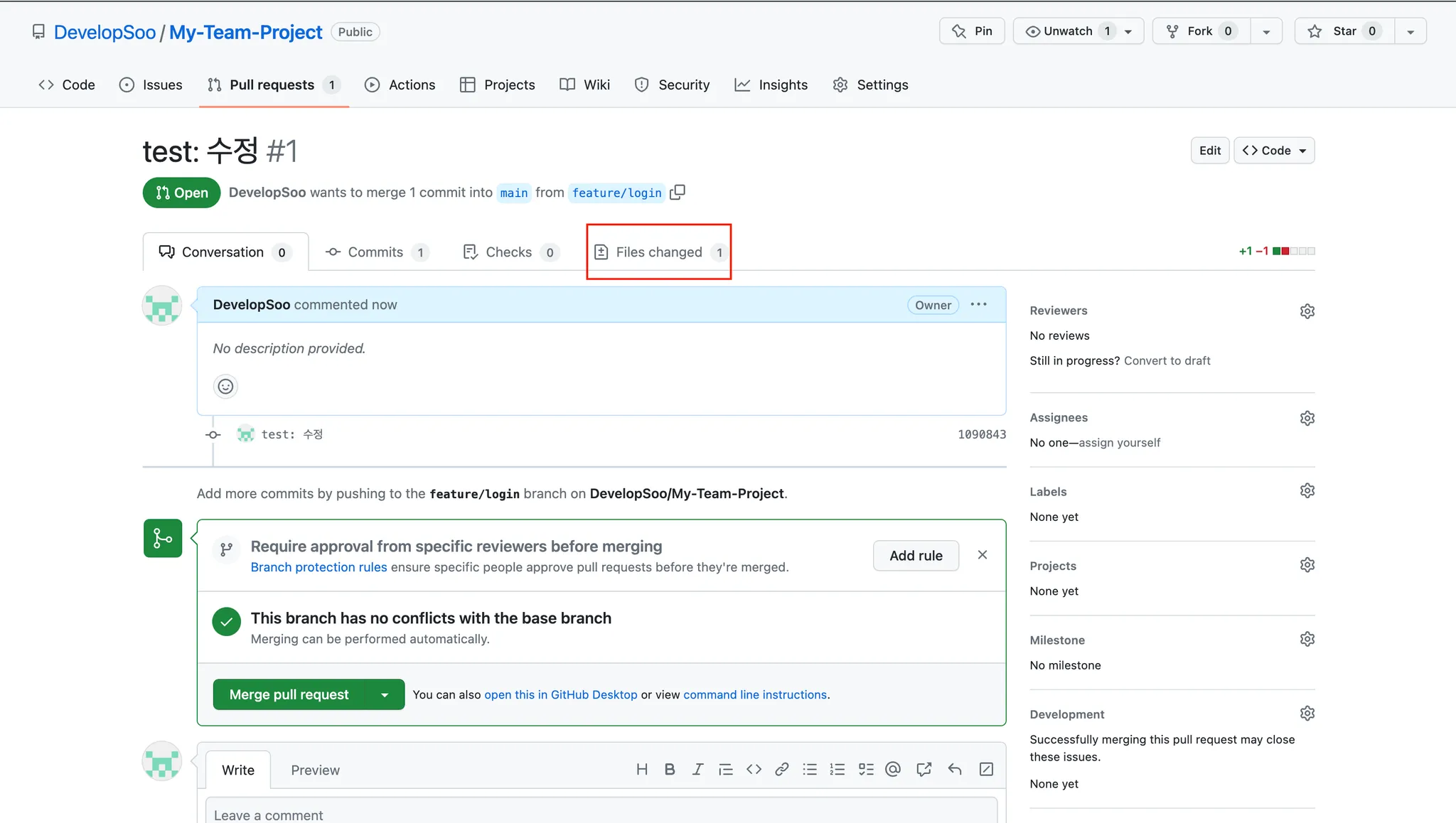Click the Merge pull request button

tap(289, 694)
